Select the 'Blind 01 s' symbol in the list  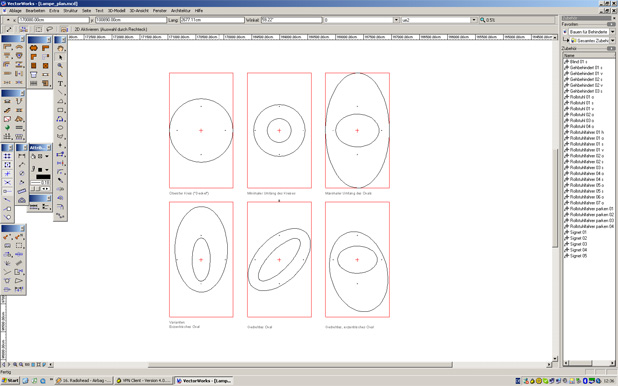[x=579, y=62]
